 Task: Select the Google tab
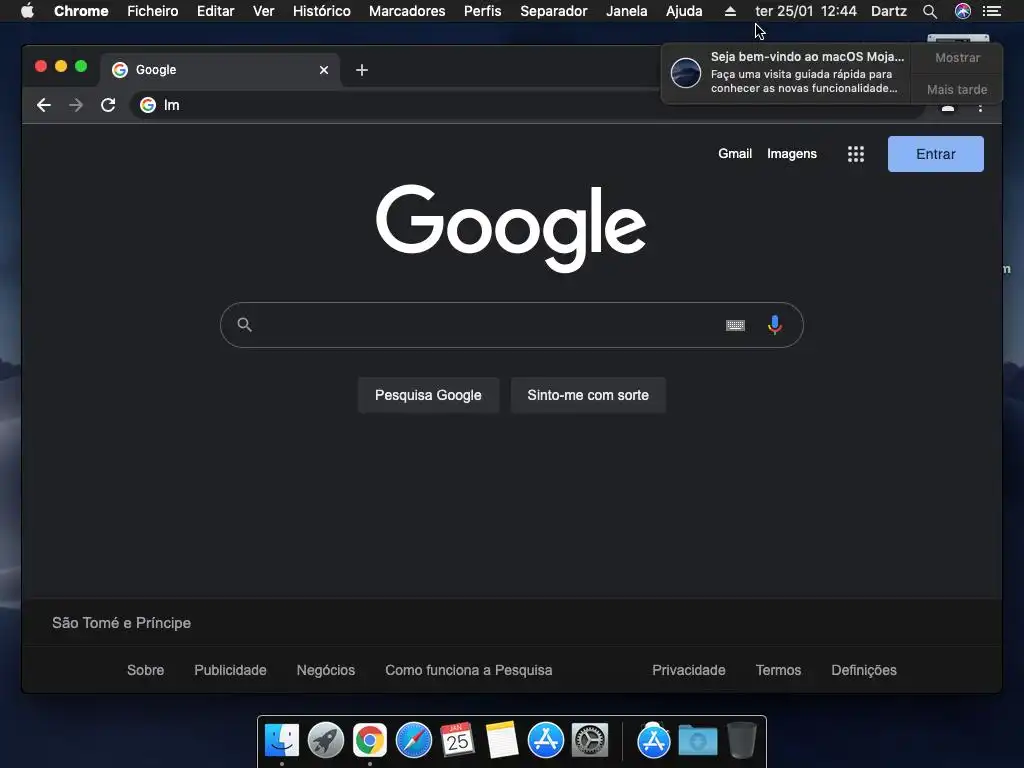219,70
